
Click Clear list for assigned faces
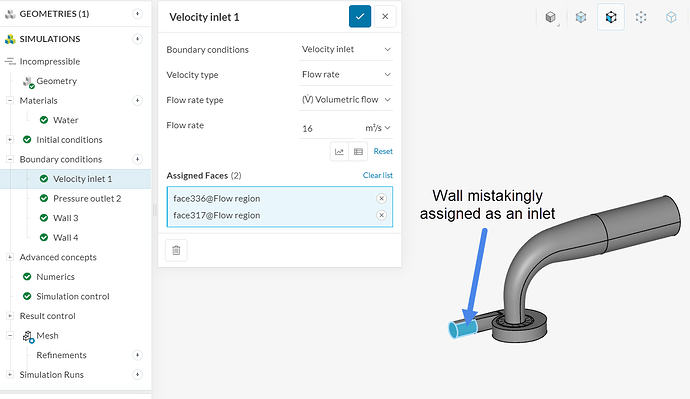(x=378, y=175)
